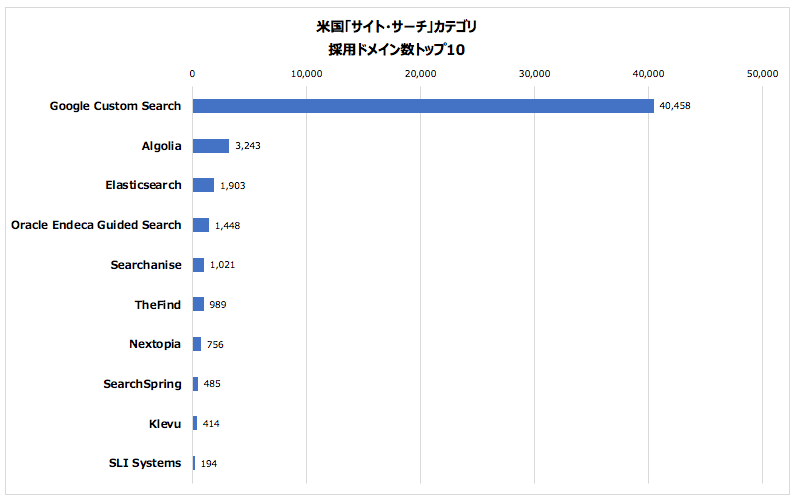
Task: Select the 50,000 axis tick label
Action: 762,74
